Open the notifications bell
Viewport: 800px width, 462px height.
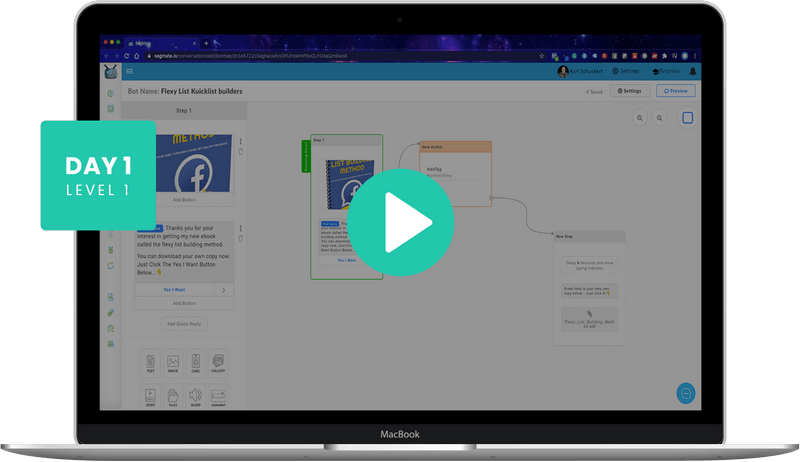click(692, 71)
